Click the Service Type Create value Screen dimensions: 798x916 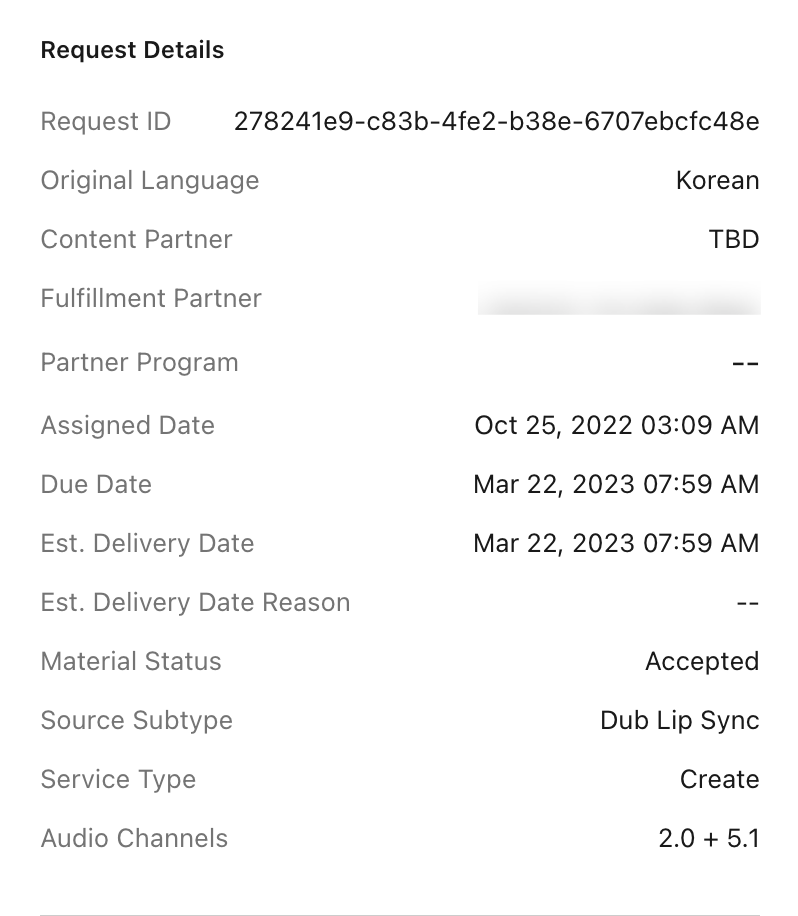coord(720,779)
